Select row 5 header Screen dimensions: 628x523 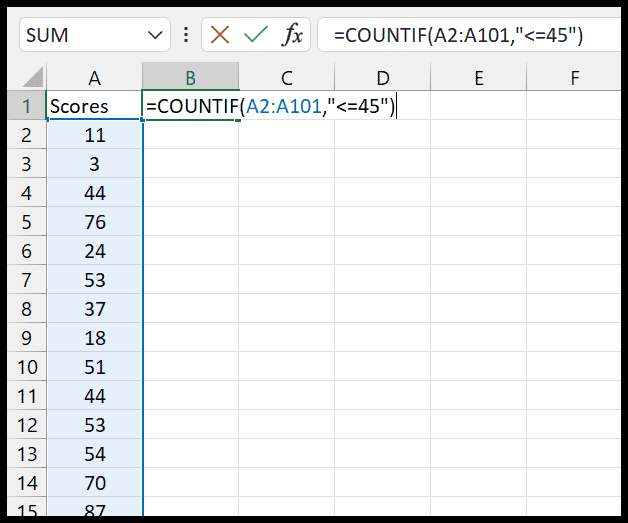(26, 222)
